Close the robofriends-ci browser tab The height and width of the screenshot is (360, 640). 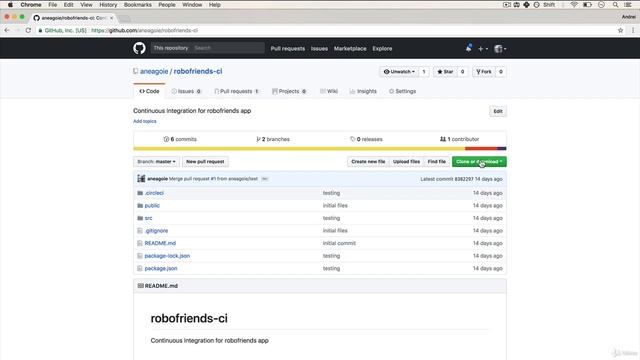pyautogui.click(x=111, y=18)
